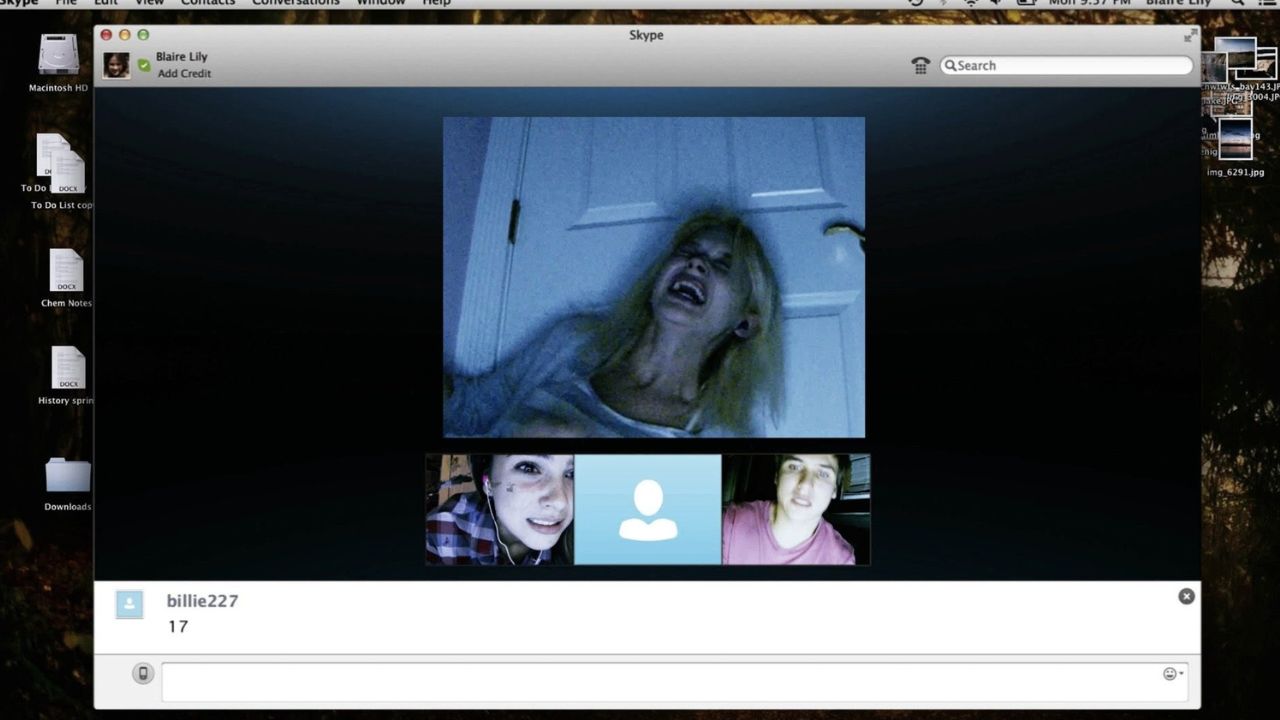Dismiss the billie227 message with X

point(1186,596)
